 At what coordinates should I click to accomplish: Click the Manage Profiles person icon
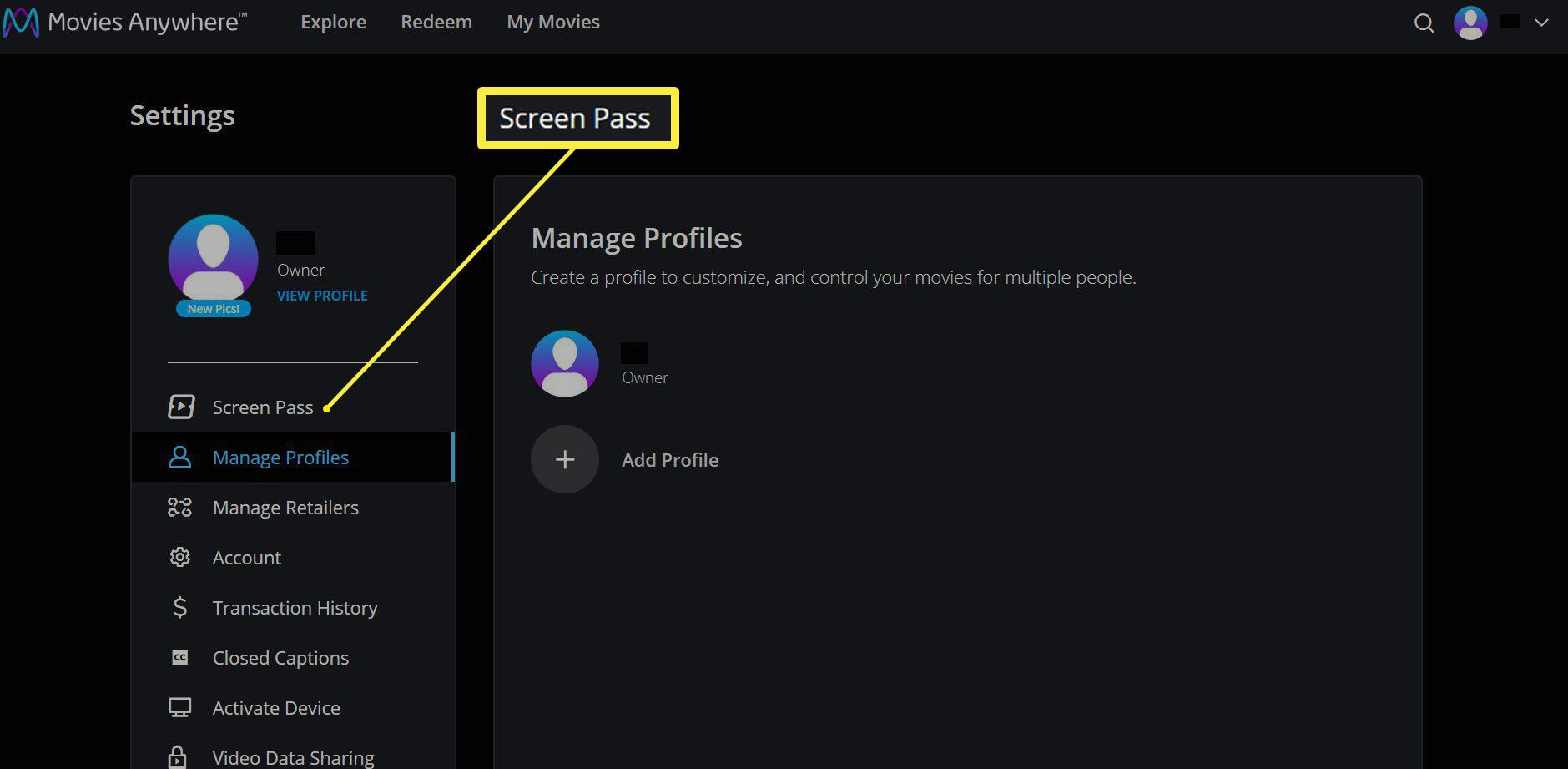179,458
